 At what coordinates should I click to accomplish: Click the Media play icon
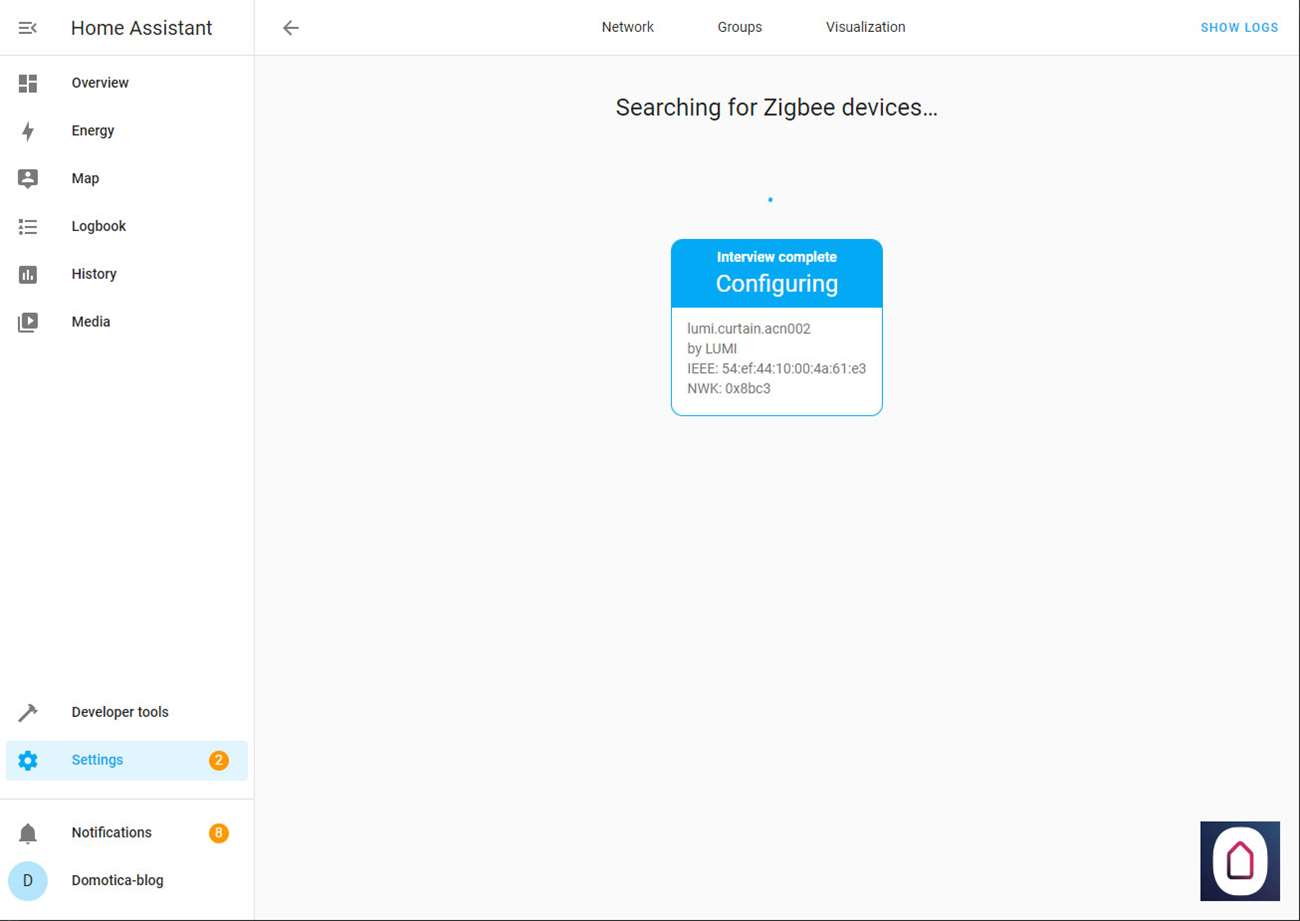click(x=28, y=322)
